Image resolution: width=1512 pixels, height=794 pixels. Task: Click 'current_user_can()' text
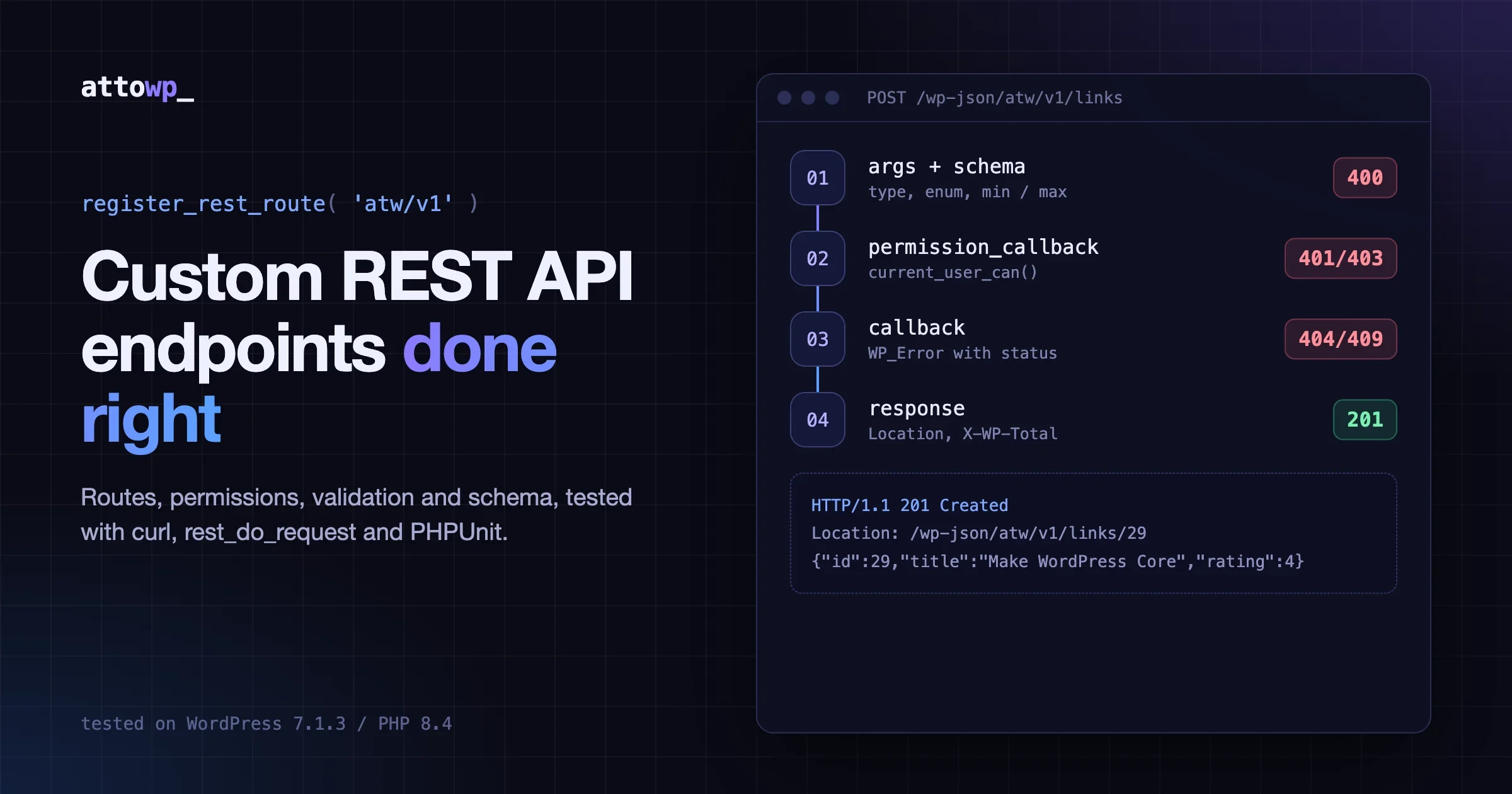click(x=953, y=272)
